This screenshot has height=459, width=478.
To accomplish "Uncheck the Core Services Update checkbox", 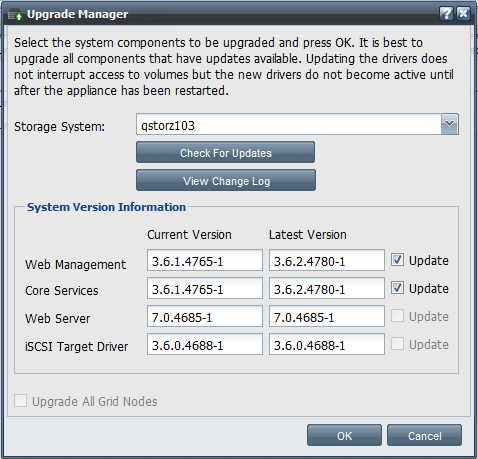I will [397, 288].
